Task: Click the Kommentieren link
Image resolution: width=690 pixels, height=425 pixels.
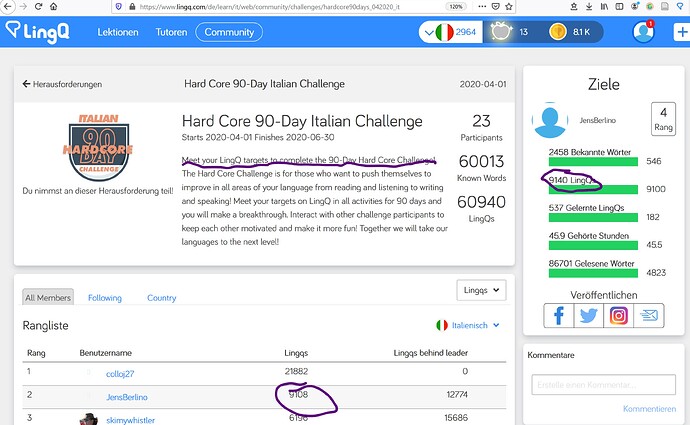Action: coord(649,409)
